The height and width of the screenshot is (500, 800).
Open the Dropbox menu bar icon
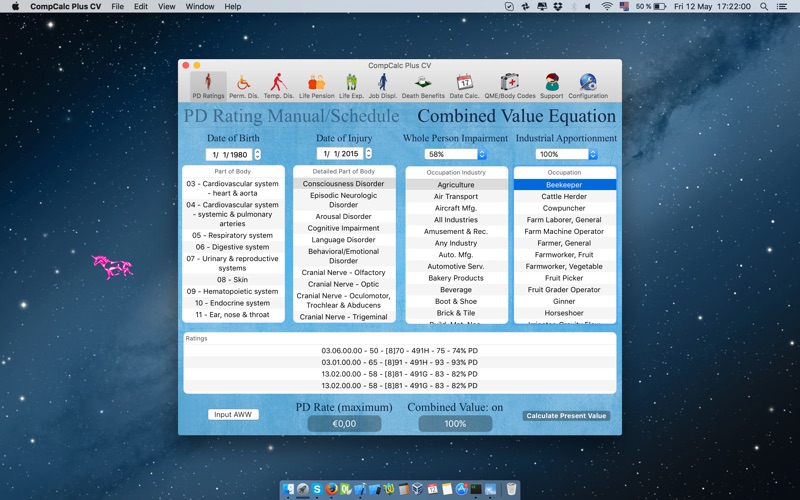pos(558,7)
